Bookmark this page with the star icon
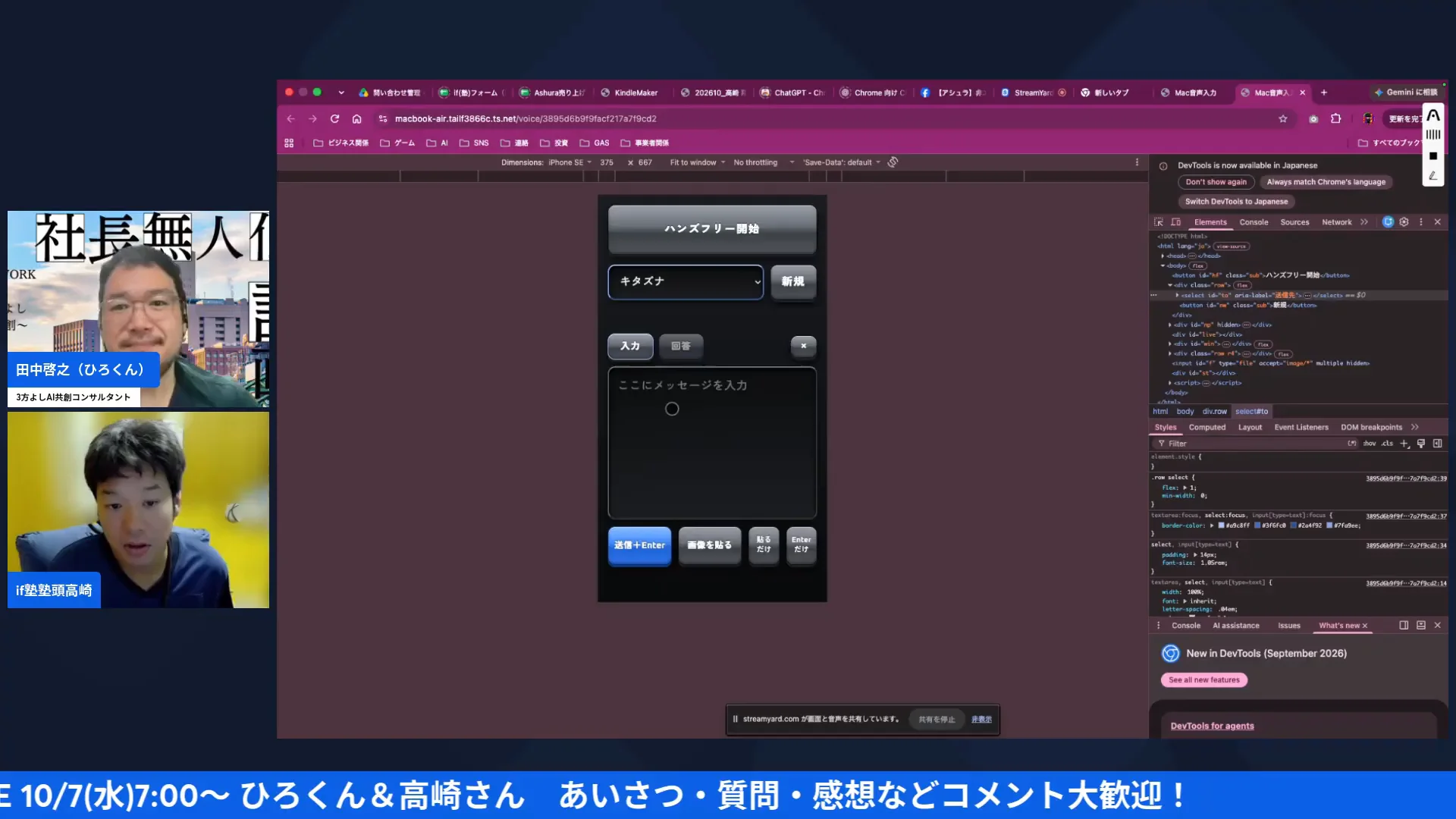 pos(1283,118)
